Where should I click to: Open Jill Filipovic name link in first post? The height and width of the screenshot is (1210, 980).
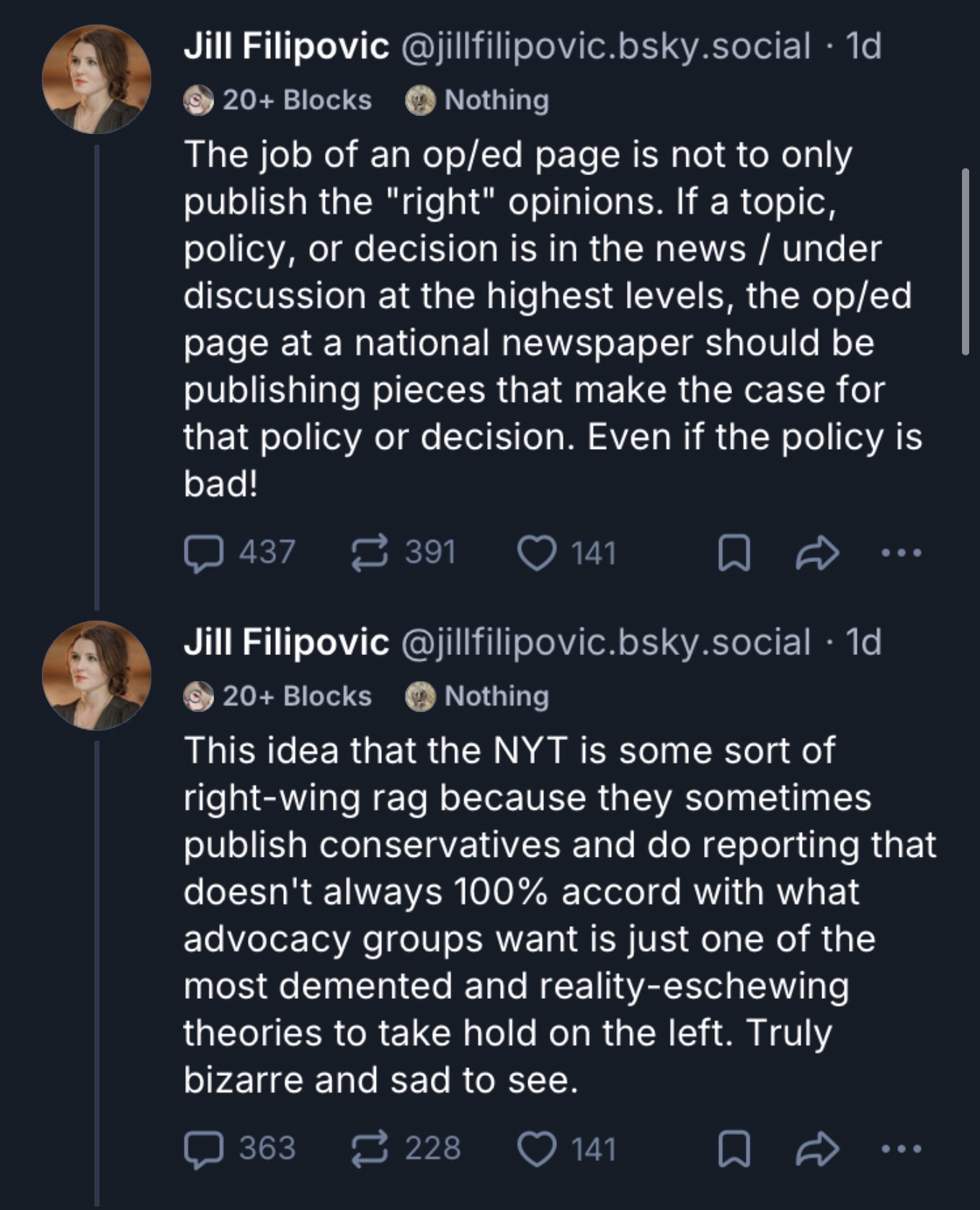tap(286, 47)
